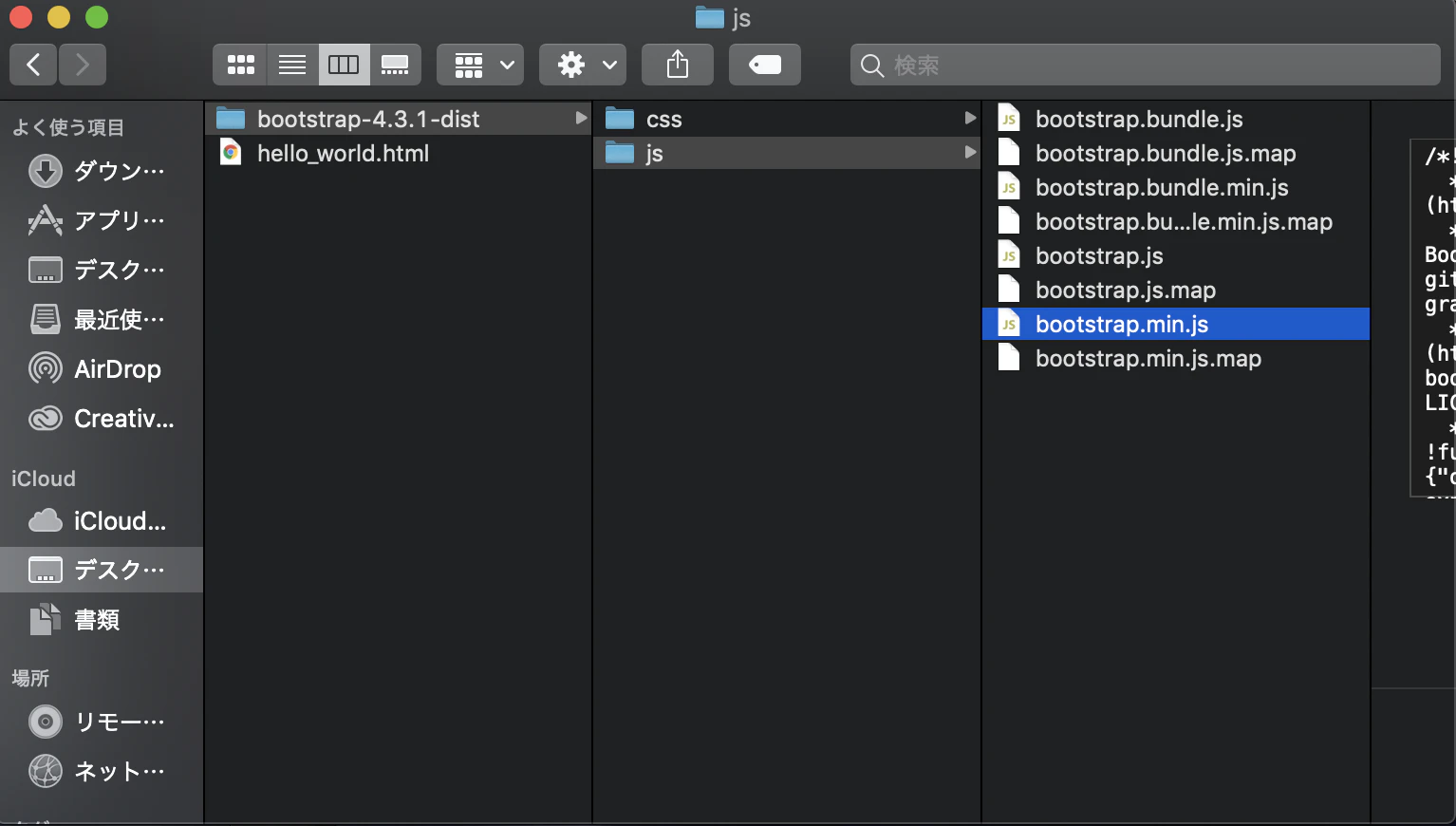The image size is (1456, 826).
Task: Select bootstrap.bundle.js file
Action: click(1176, 119)
